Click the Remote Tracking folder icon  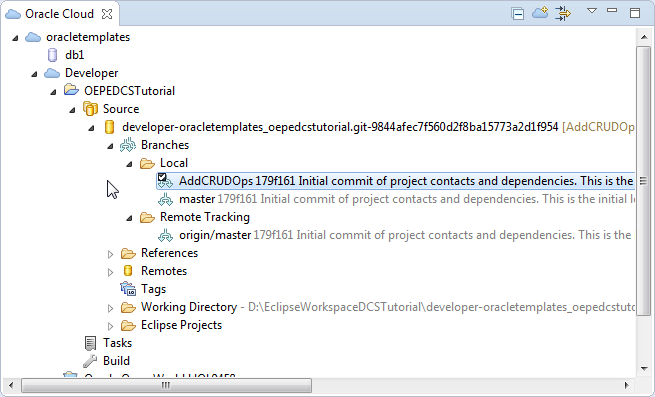pos(147,217)
